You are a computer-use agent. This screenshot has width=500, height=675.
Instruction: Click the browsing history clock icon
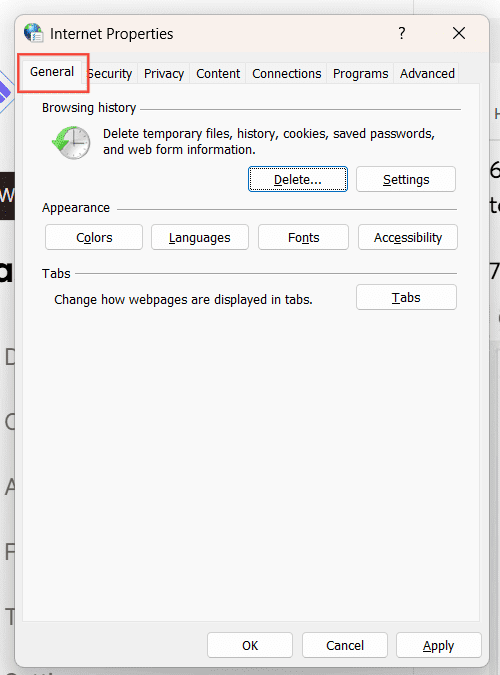[71, 142]
